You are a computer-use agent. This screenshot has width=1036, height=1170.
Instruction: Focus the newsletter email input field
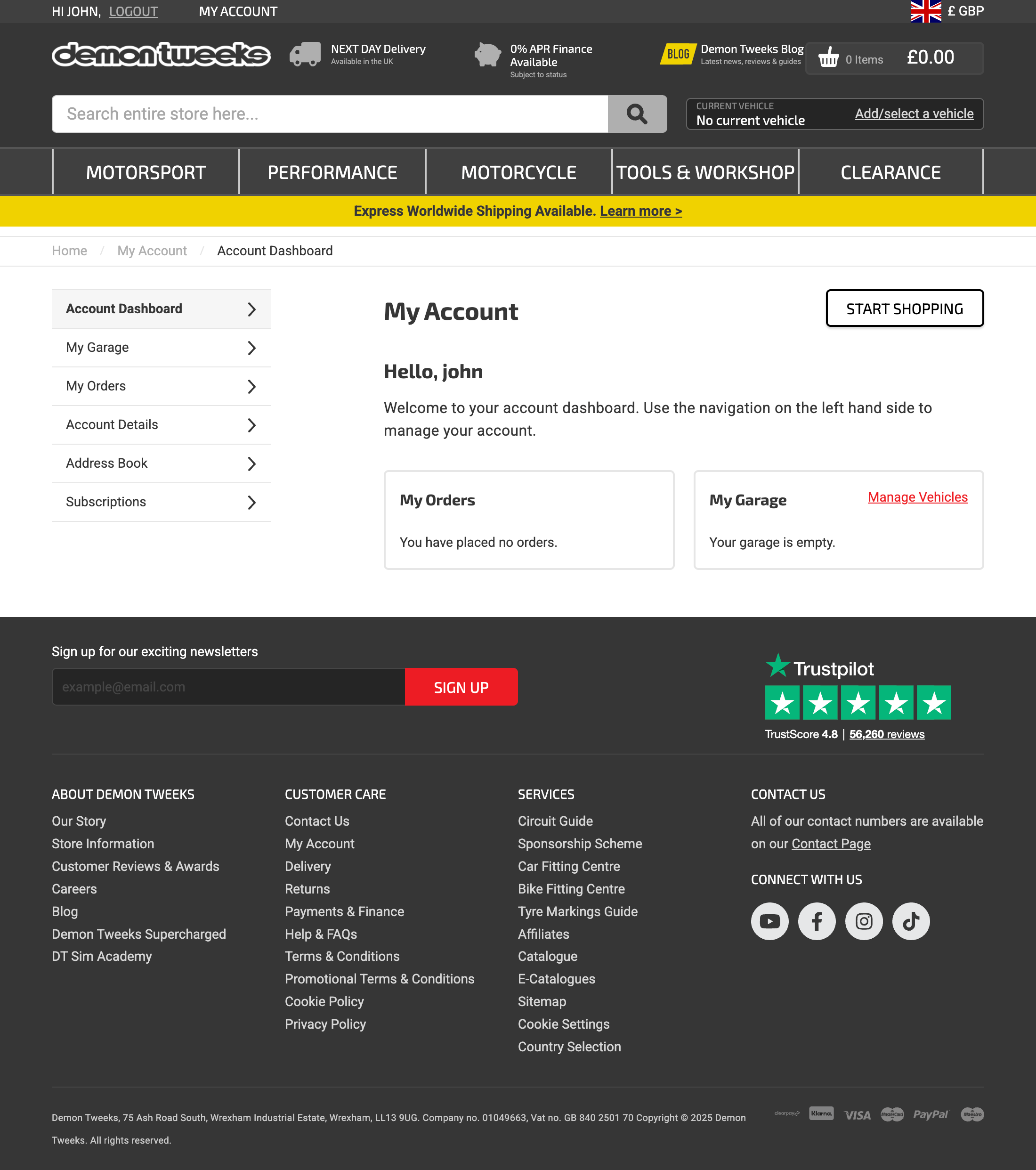(228, 687)
